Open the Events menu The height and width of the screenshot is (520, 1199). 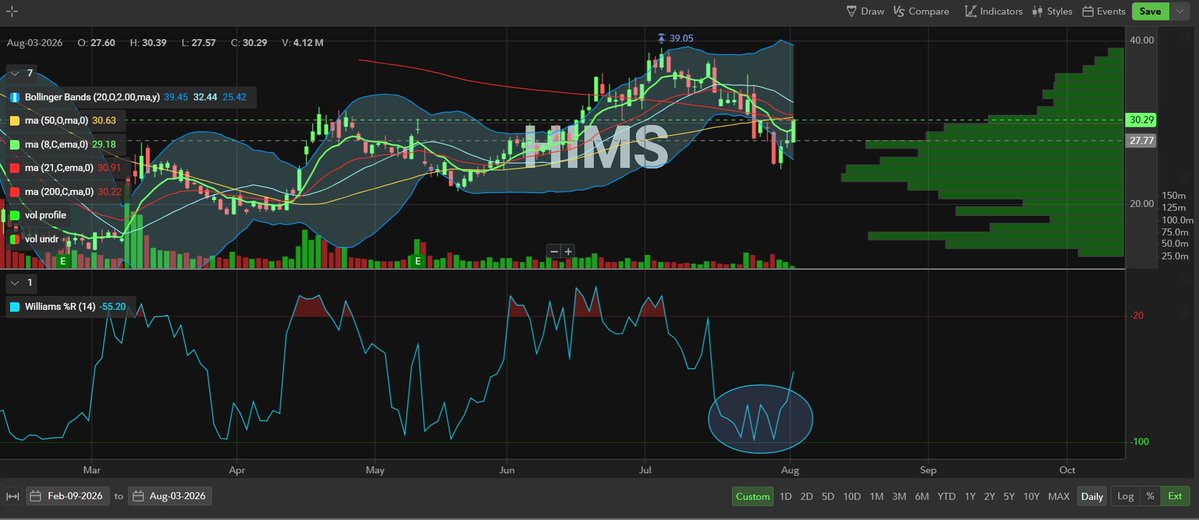pyautogui.click(x=1103, y=11)
